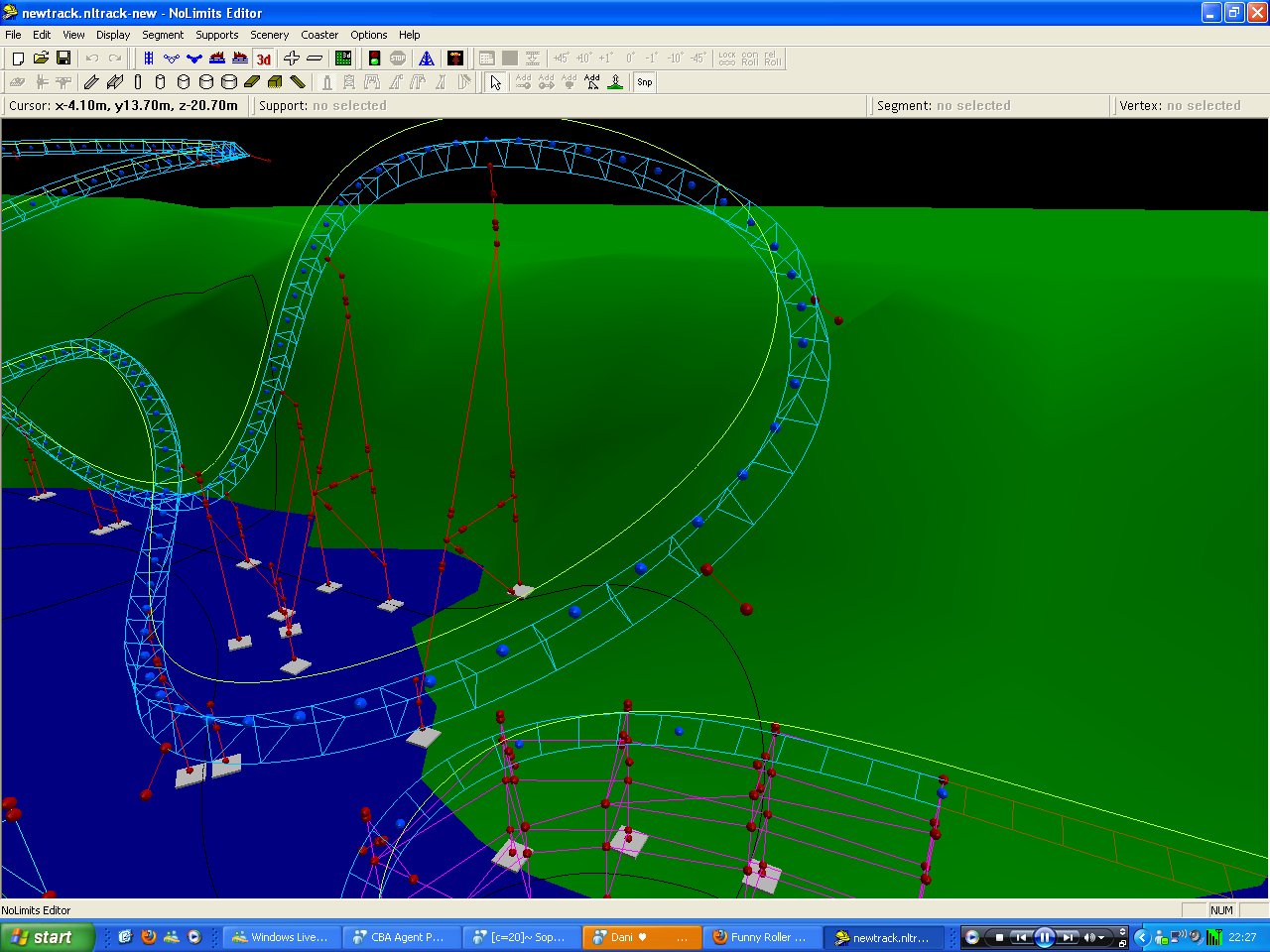The height and width of the screenshot is (952, 1270).
Task: Click the Redo arrow icon
Action: (x=115, y=59)
